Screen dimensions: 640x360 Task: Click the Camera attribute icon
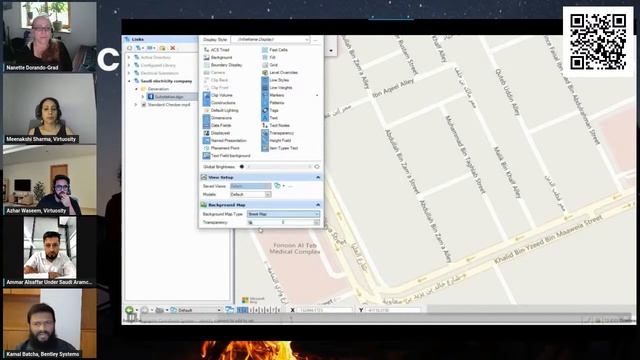(x=207, y=73)
